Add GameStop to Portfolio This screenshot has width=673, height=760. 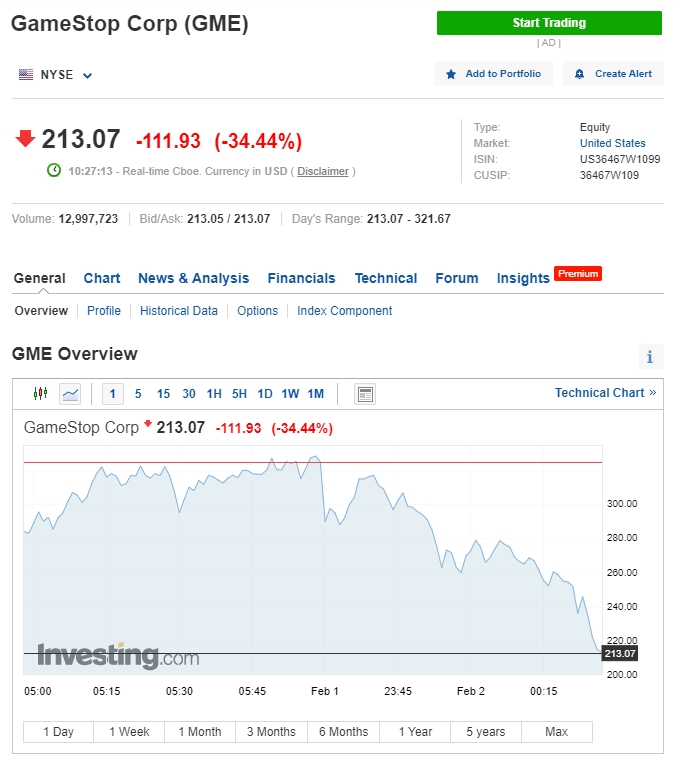tap(493, 74)
